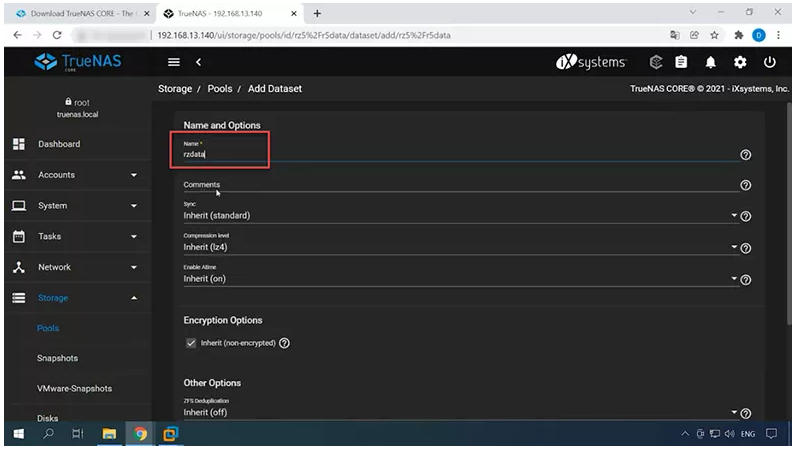Open the Enable Atime dropdown
The height and width of the screenshot is (451, 797).
point(461,279)
